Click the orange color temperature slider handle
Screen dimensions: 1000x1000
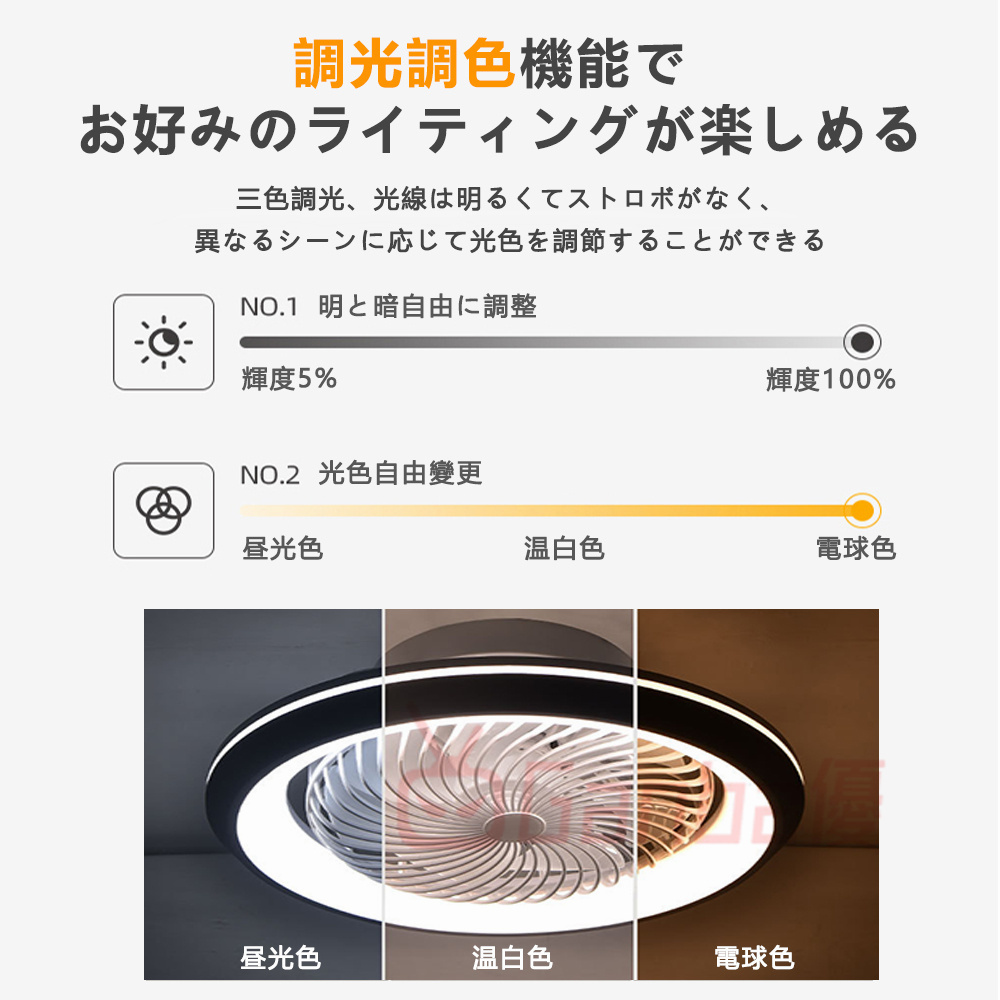862,511
